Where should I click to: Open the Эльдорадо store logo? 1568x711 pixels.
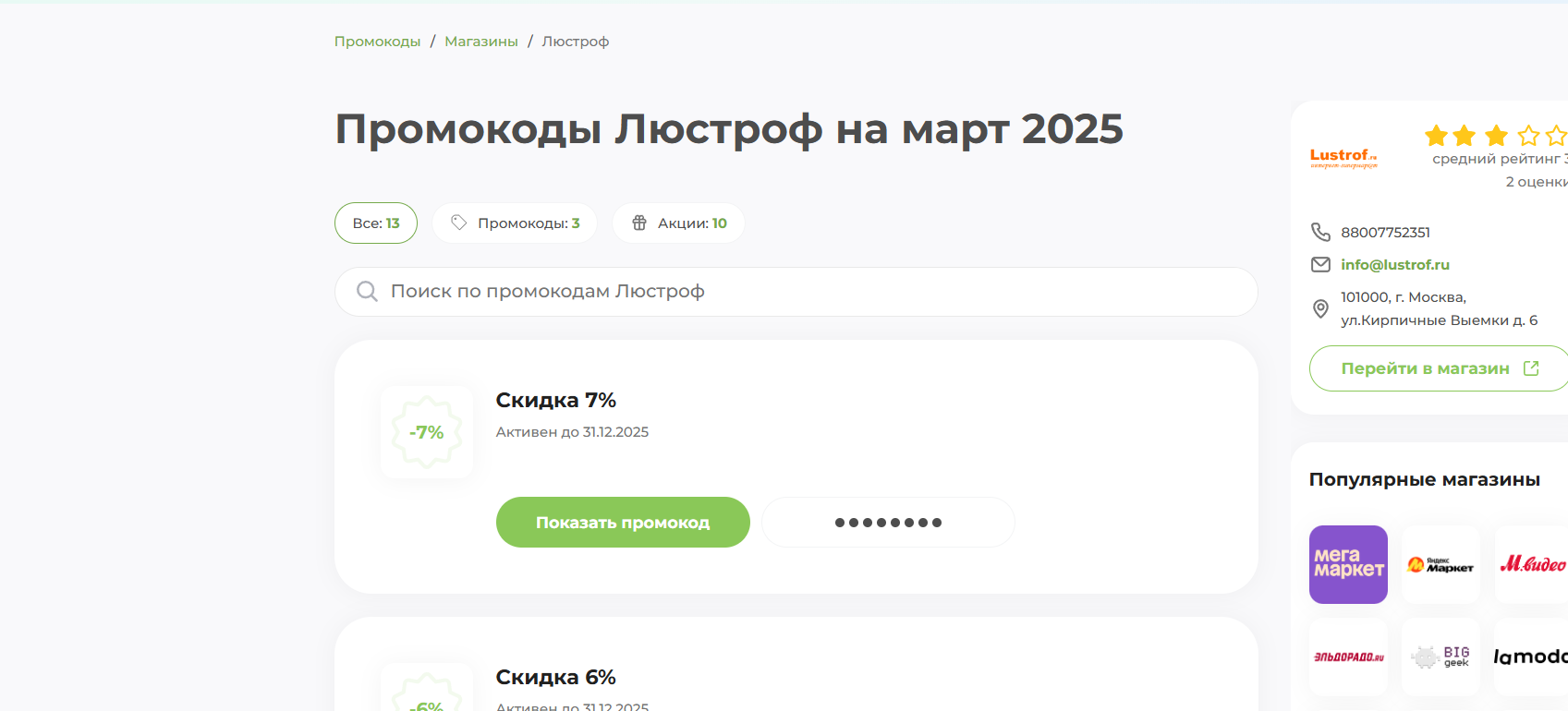tap(1348, 657)
